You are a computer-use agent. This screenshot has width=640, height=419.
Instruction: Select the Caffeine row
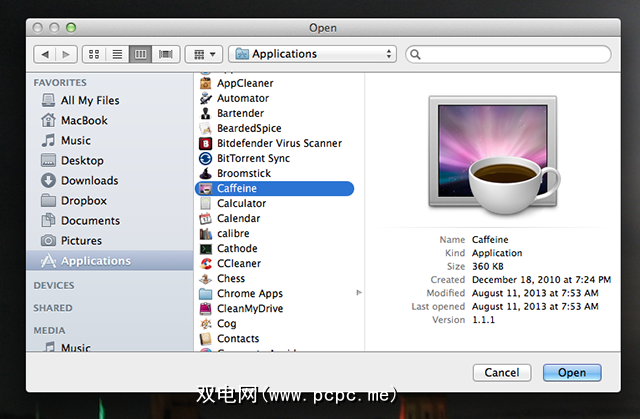[x=274, y=188]
